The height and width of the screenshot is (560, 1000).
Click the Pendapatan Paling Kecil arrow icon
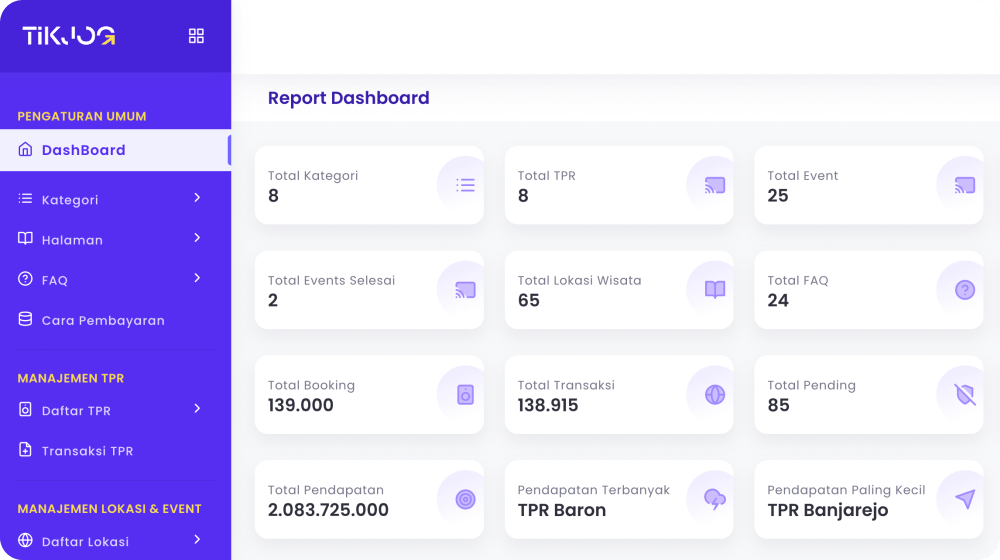(x=965, y=500)
